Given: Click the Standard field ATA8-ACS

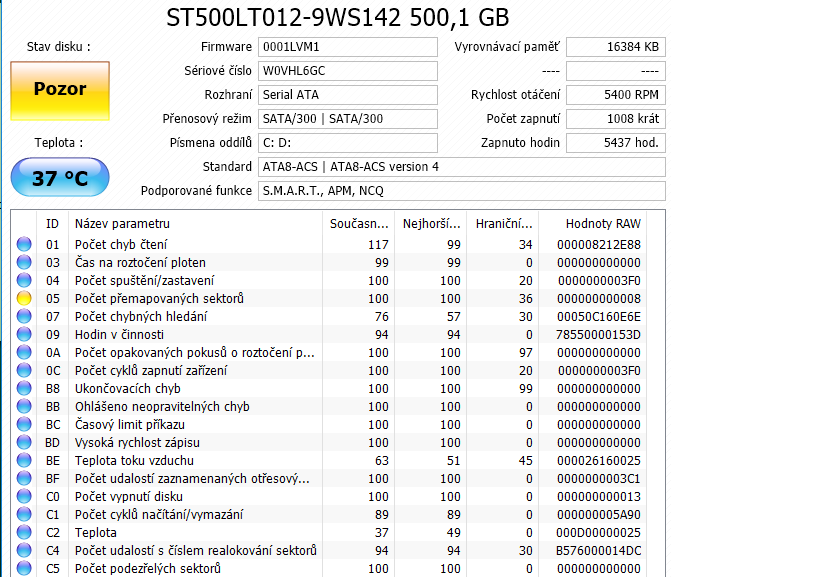Looking at the screenshot, I should [462, 167].
